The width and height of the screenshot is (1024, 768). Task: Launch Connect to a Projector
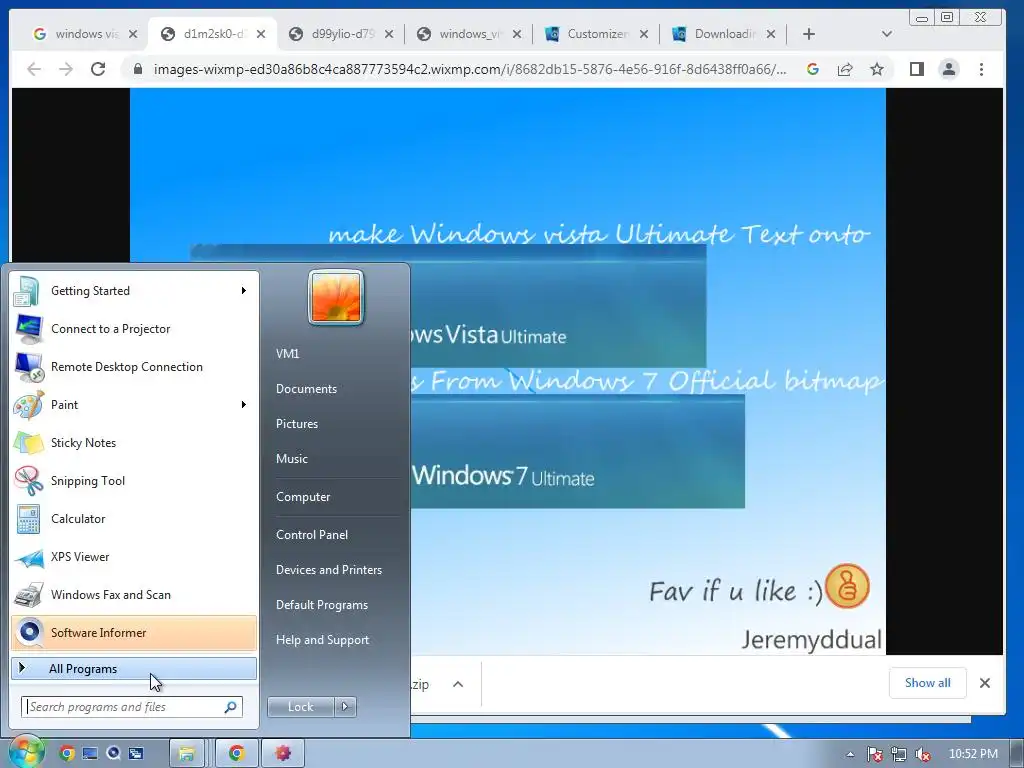[134, 328]
